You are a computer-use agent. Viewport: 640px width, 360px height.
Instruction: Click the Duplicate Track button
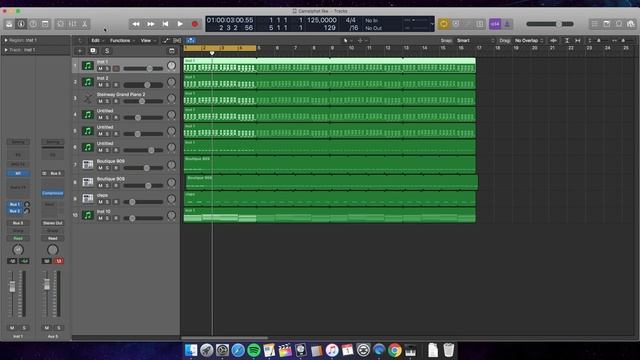pyautogui.click(x=93, y=51)
